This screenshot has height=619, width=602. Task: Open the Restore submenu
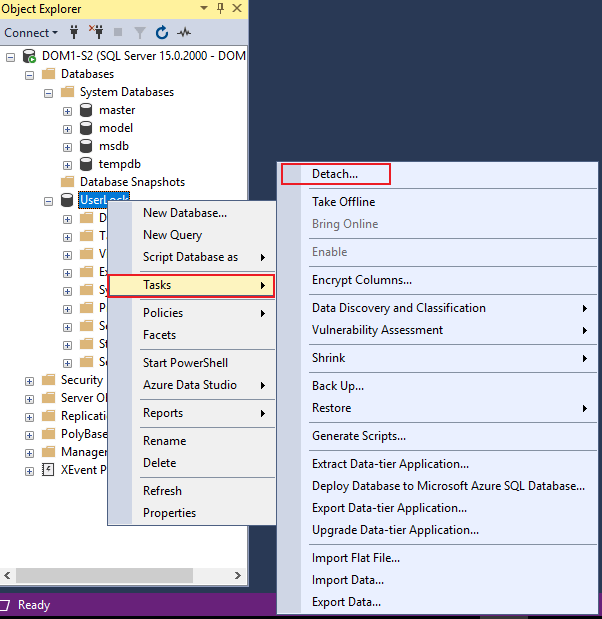pyautogui.click(x=437, y=408)
